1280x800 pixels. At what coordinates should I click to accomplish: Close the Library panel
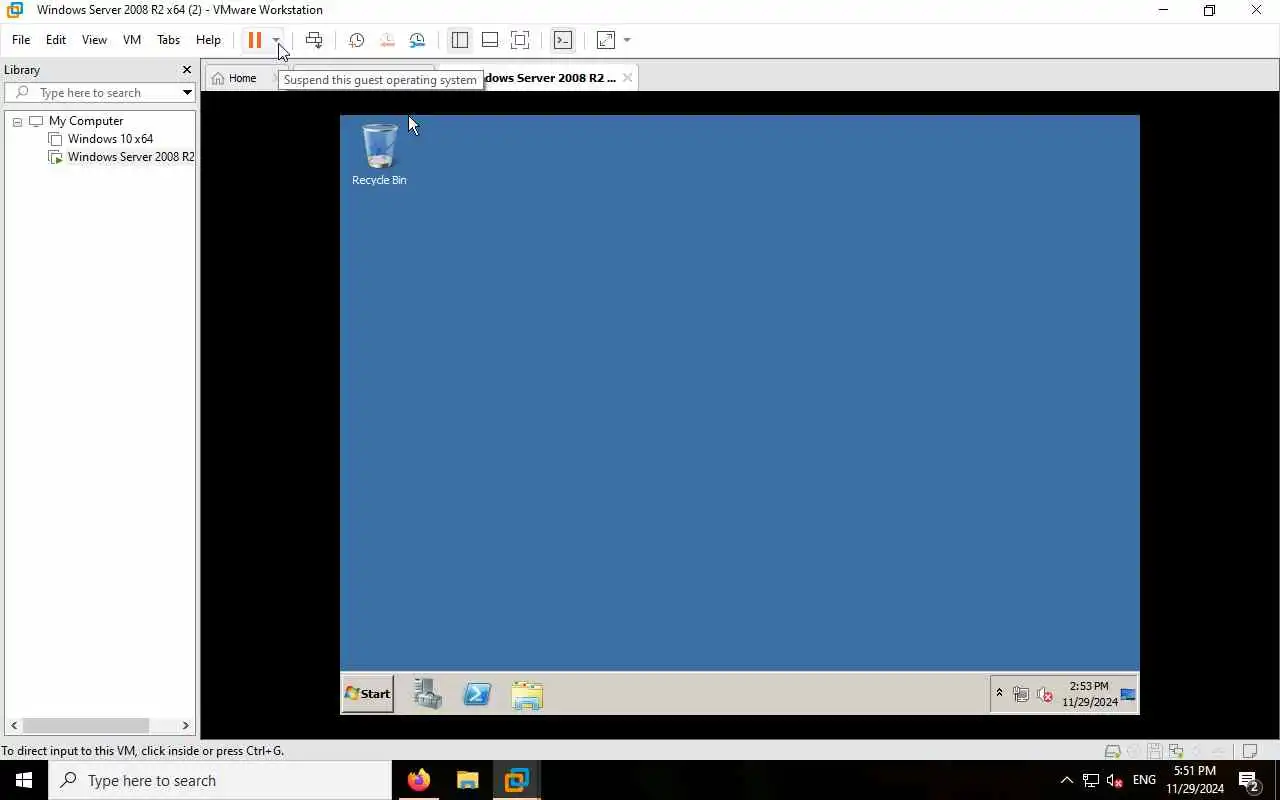click(x=186, y=70)
